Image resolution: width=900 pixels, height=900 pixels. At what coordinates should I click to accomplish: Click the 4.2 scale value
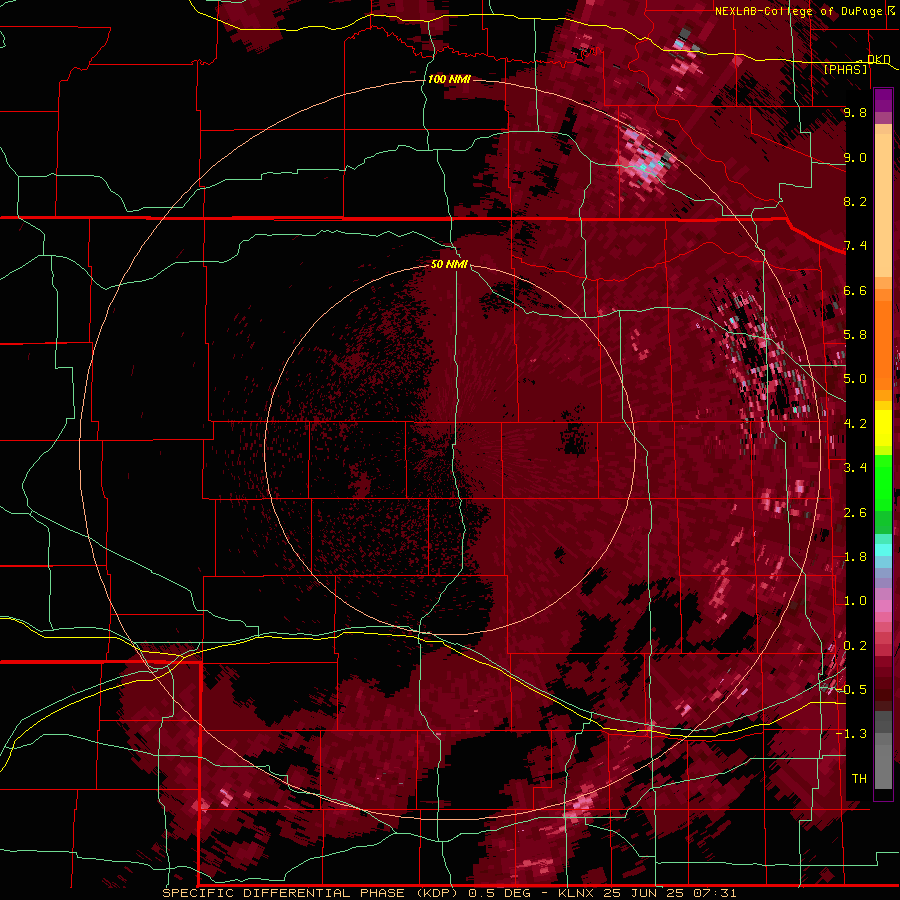tap(855, 424)
